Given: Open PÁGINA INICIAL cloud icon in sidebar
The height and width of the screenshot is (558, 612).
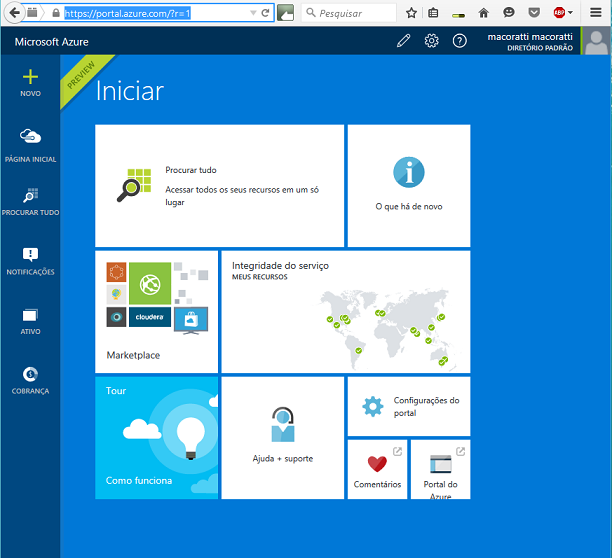Looking at the screenshot, I should pos(30,136).
